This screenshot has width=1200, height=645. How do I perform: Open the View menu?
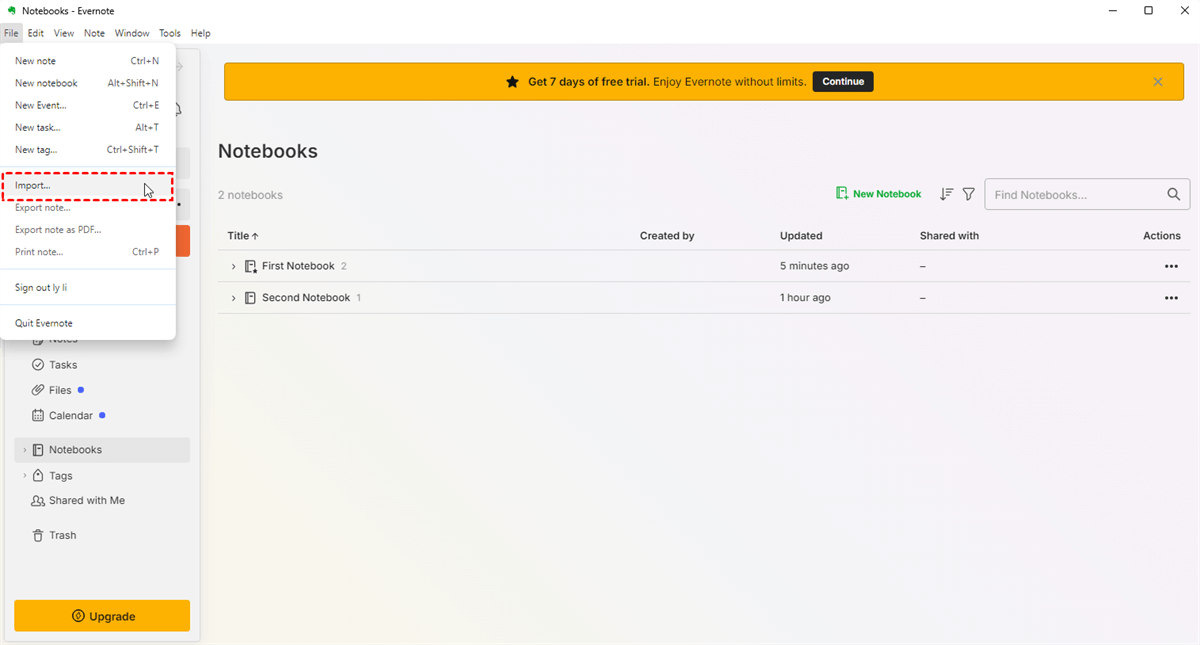click(64, 33)
